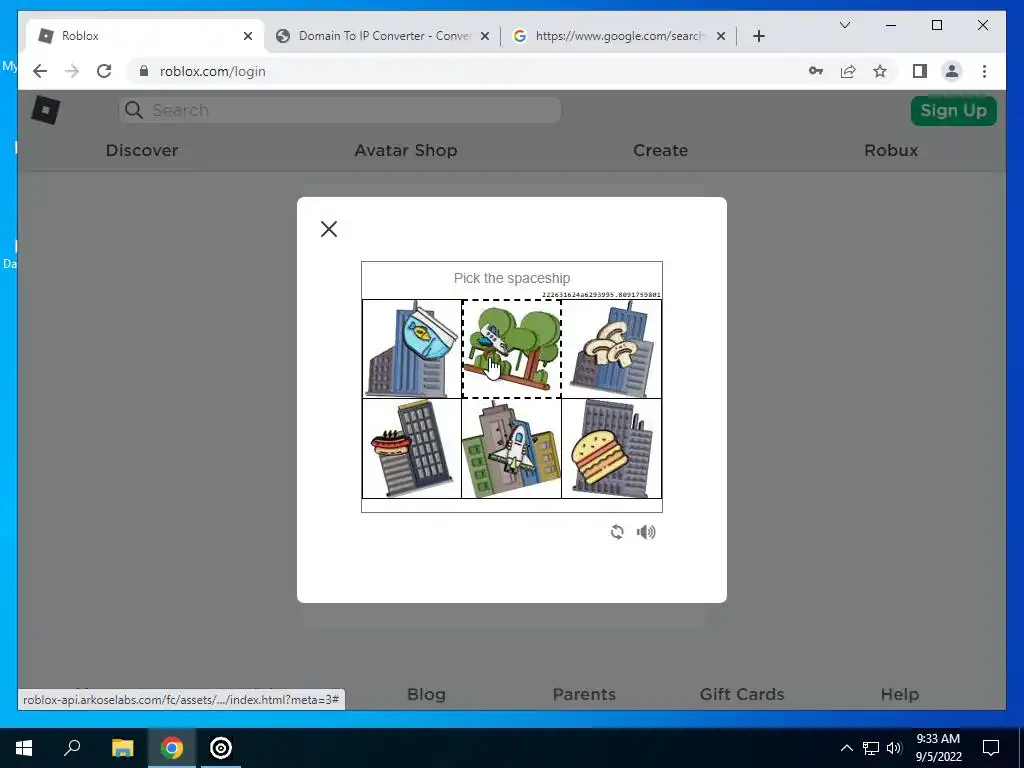Switch to audio challenge speaker icon

pyautogui.click(x=646, y=532)
